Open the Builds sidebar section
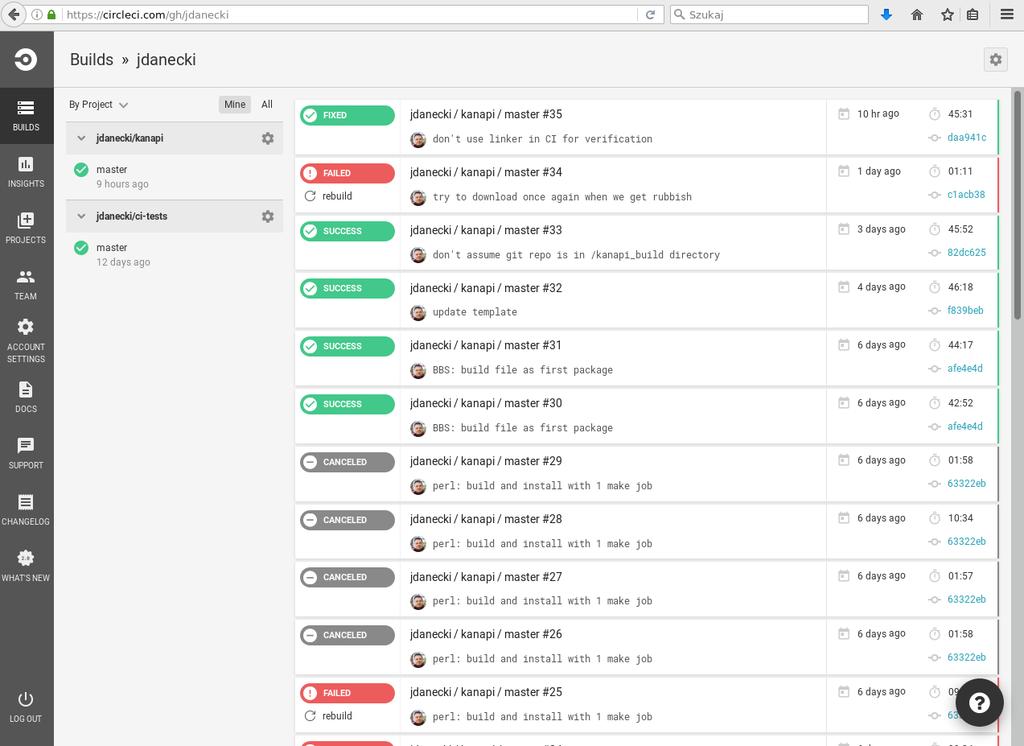Screen dimensions: 1024x746 26,116
